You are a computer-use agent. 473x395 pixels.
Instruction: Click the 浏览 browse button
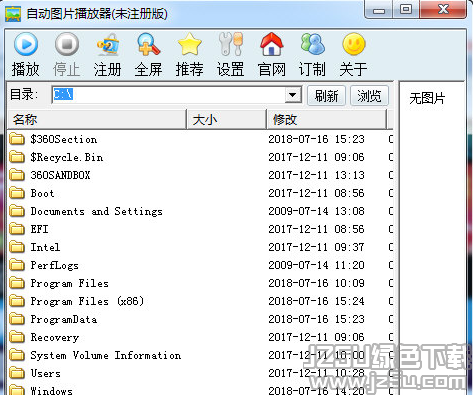(369, 96)
